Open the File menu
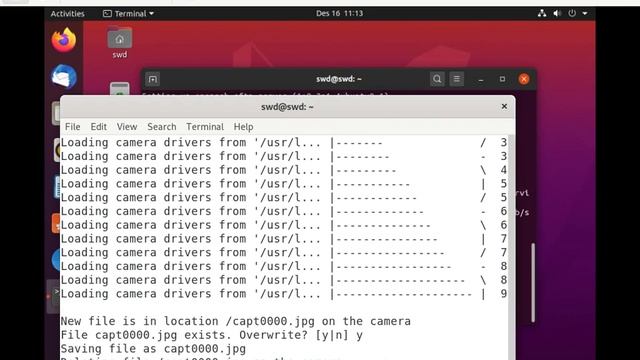Image resolution: width=640 pixels, height=360 pixels. 73,127
